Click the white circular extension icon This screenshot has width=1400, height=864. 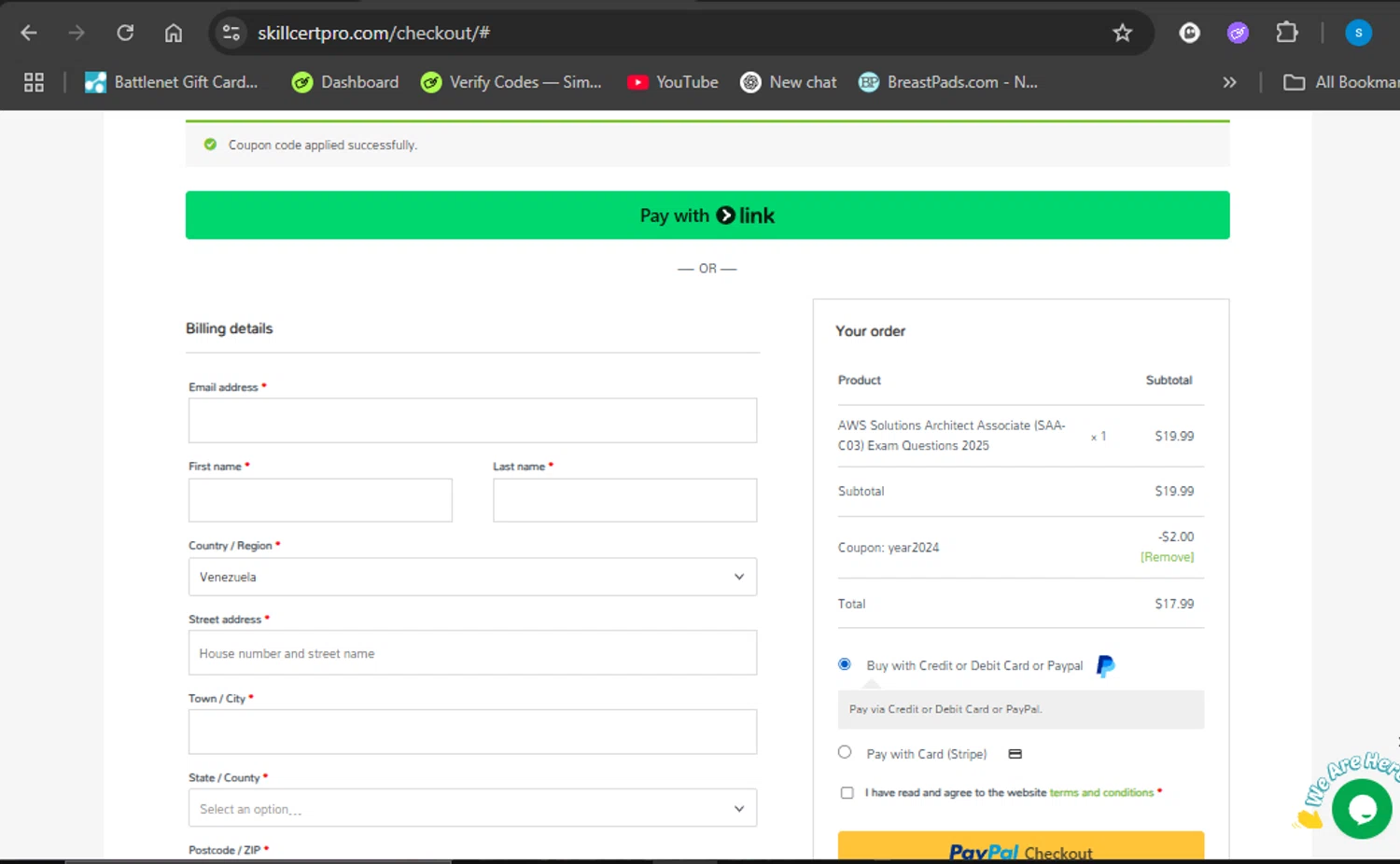[1189, 33]
